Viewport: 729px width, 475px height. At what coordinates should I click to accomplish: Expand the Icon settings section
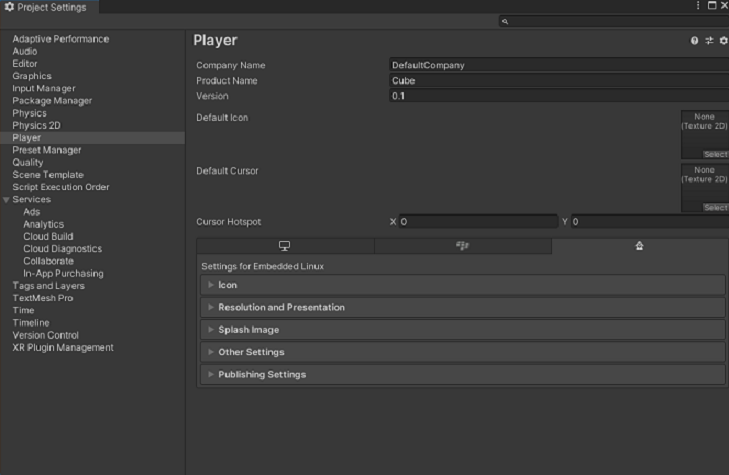[227, 285]
